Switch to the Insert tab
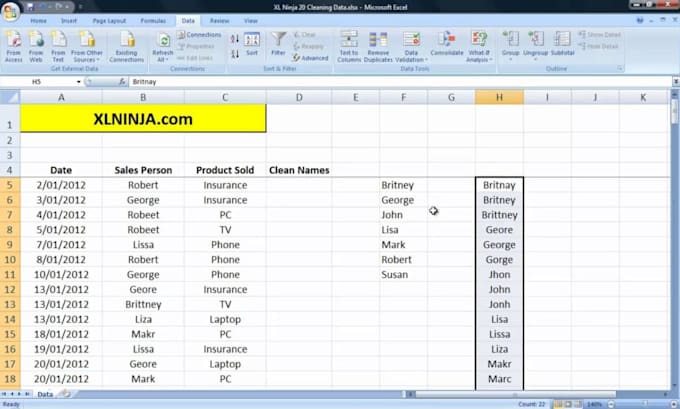 coord(69,21)
